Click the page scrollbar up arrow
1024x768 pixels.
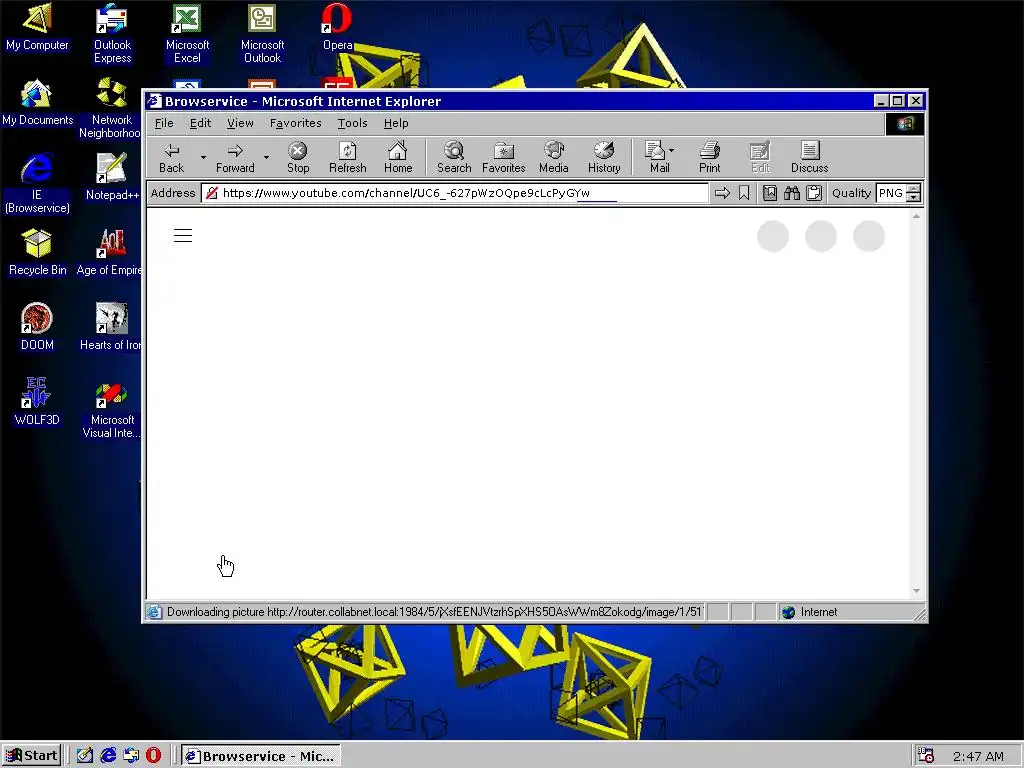click(x=916, y=216)
